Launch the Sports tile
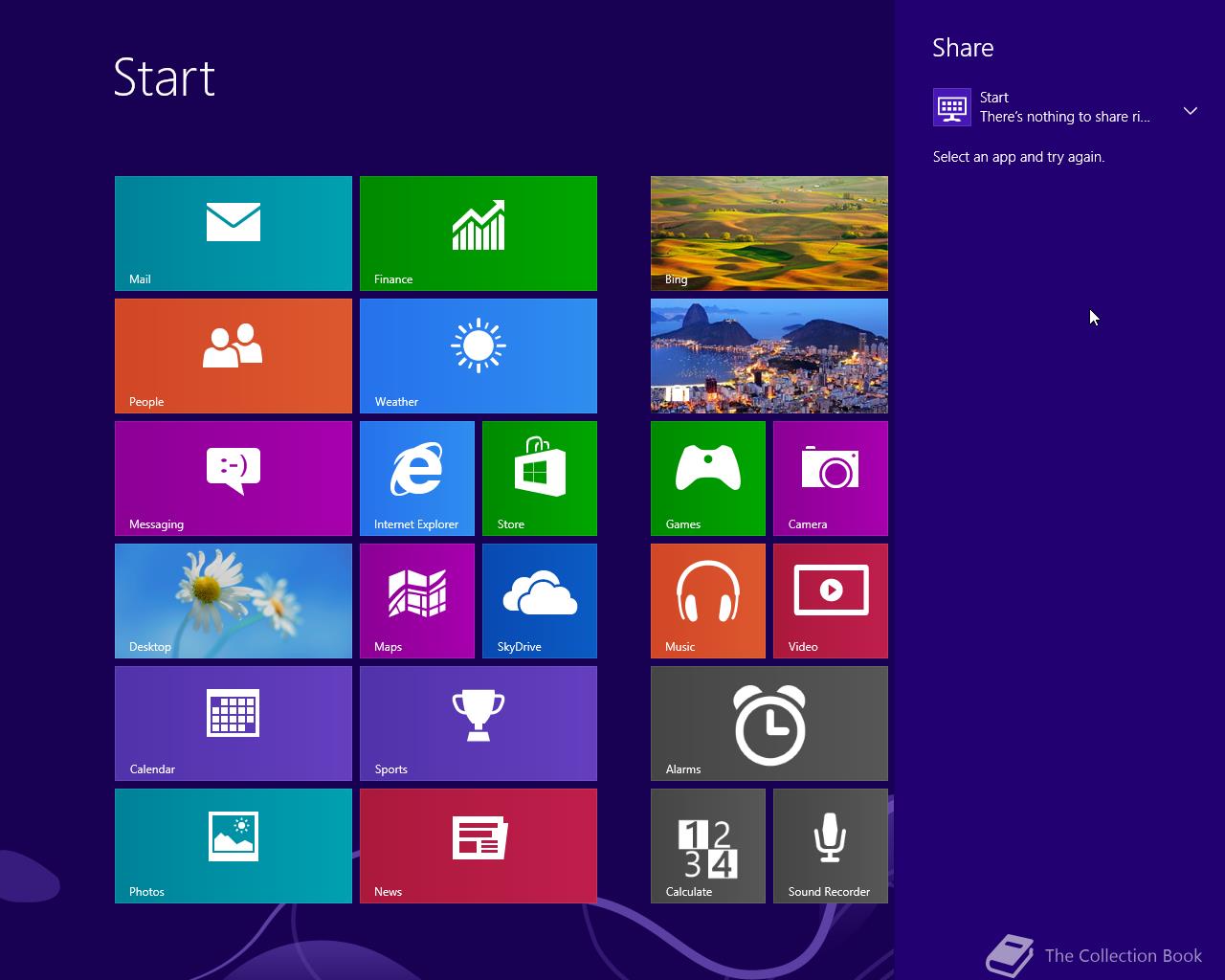Viewport: 1225px width, 980px height. point(479,724)
